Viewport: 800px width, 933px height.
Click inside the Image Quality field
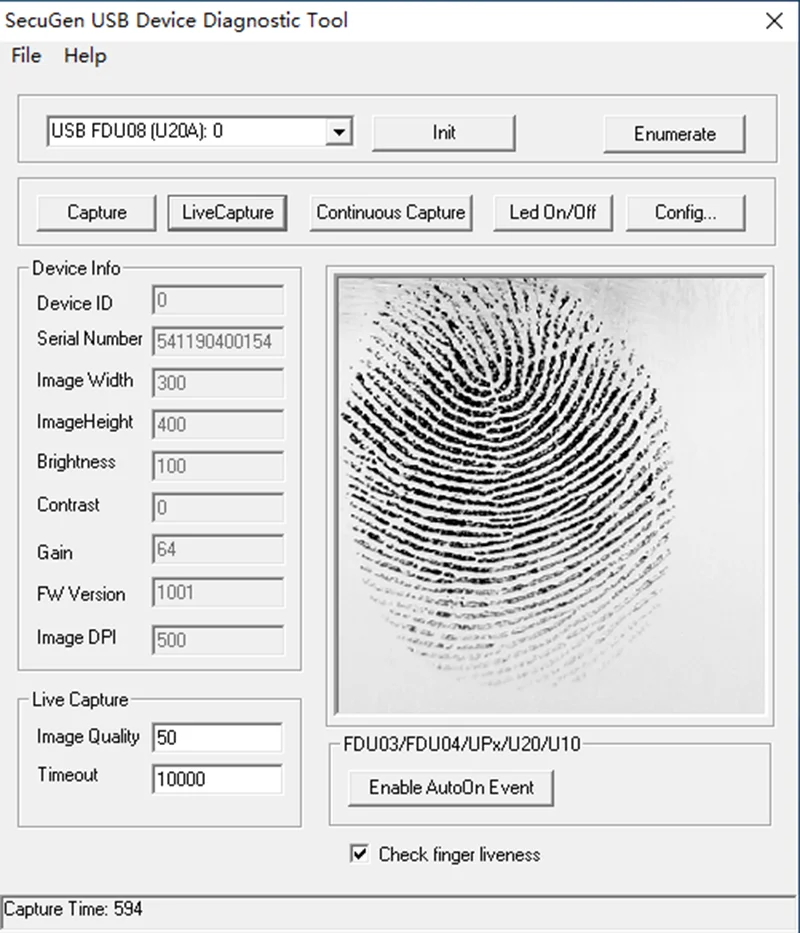pos(216,736)
